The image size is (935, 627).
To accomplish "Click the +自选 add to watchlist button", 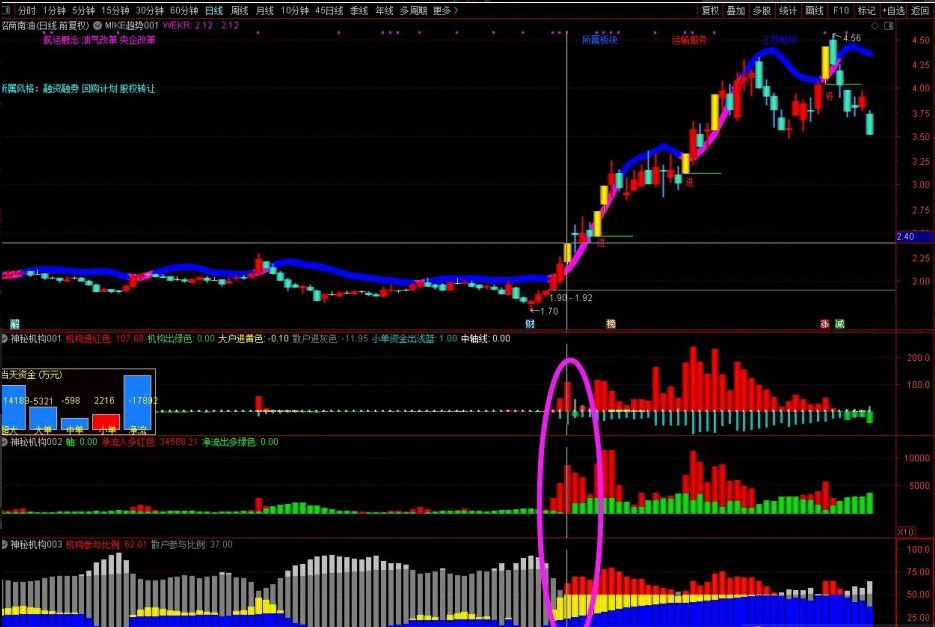I will pos(893,10).
